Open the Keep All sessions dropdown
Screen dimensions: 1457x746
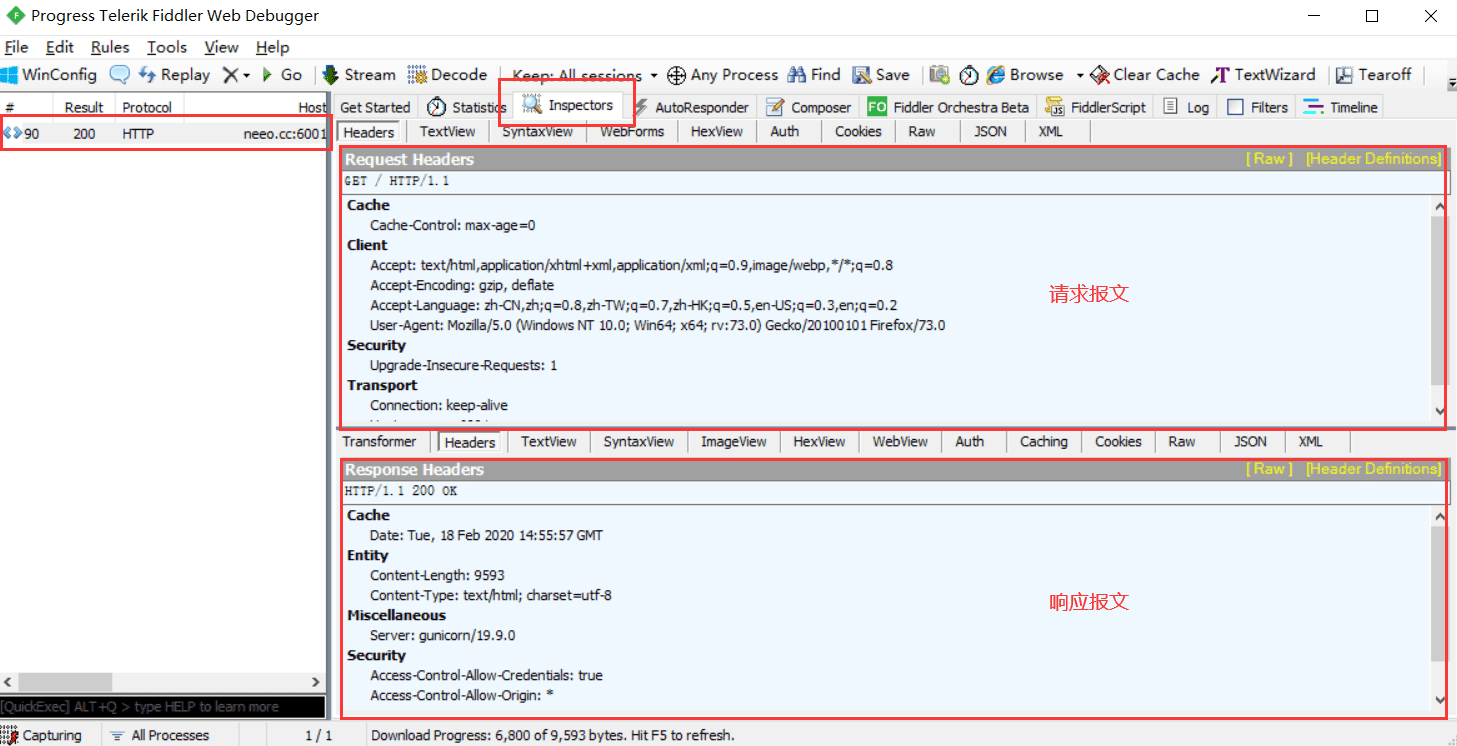click(585, 75)
